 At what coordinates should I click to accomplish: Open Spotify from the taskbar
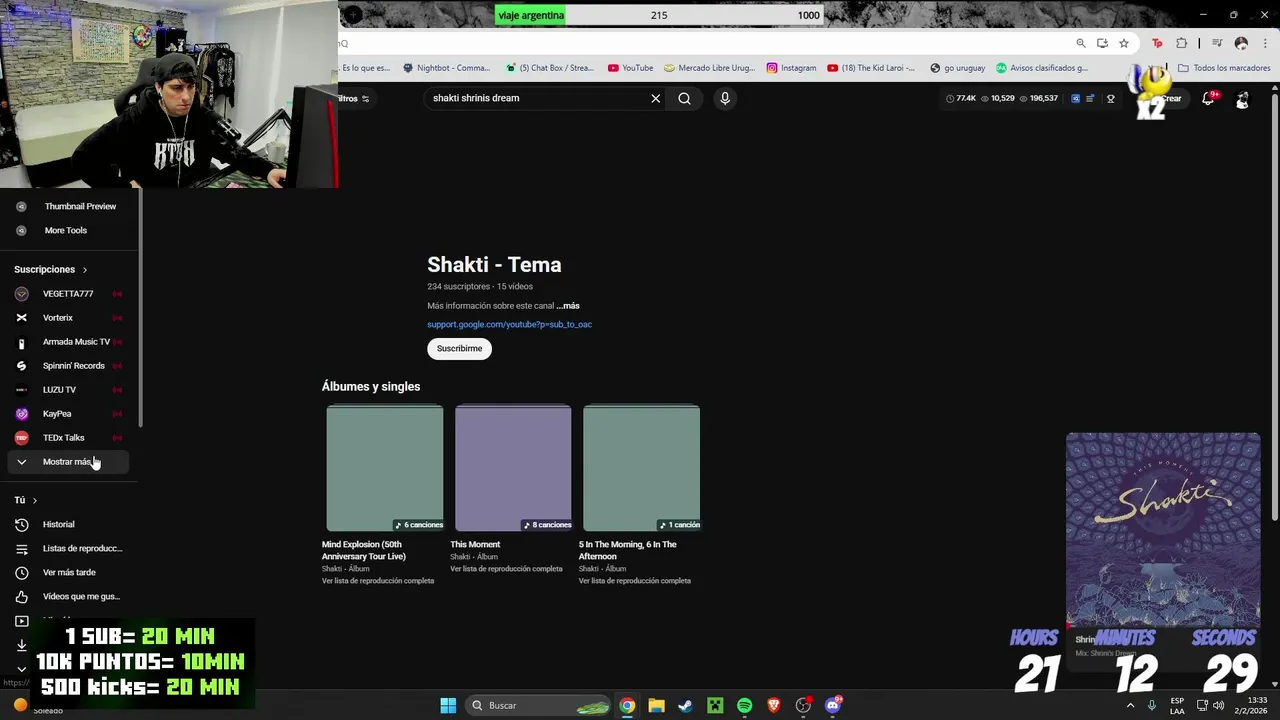point(744,705)
